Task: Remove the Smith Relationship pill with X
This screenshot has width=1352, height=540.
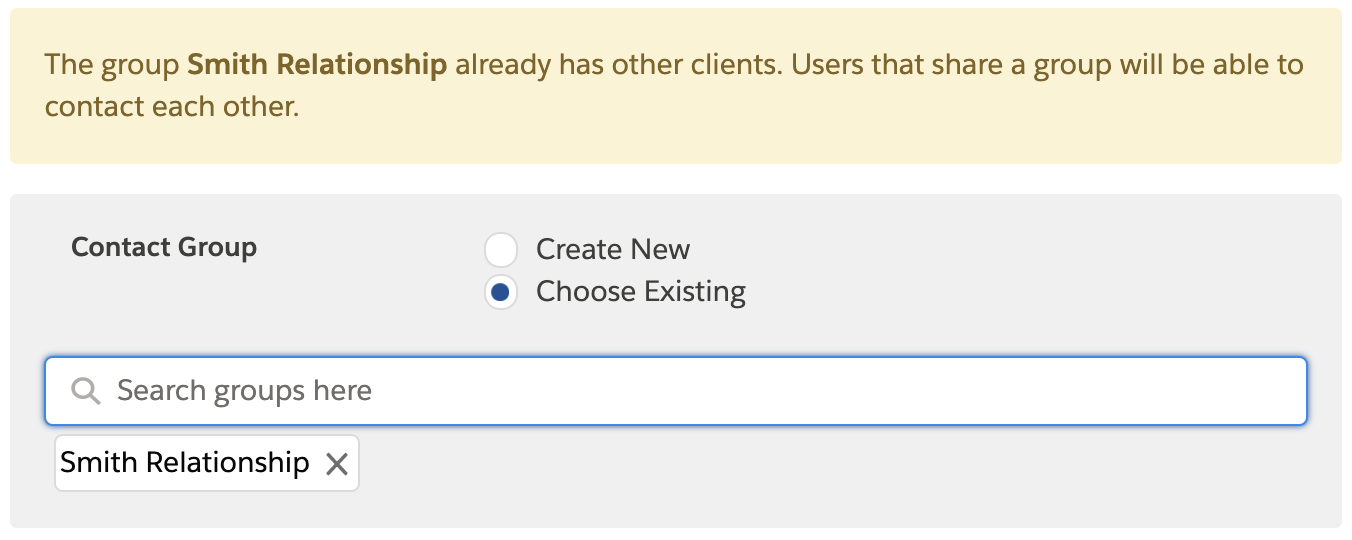Action: coord(337,464)
